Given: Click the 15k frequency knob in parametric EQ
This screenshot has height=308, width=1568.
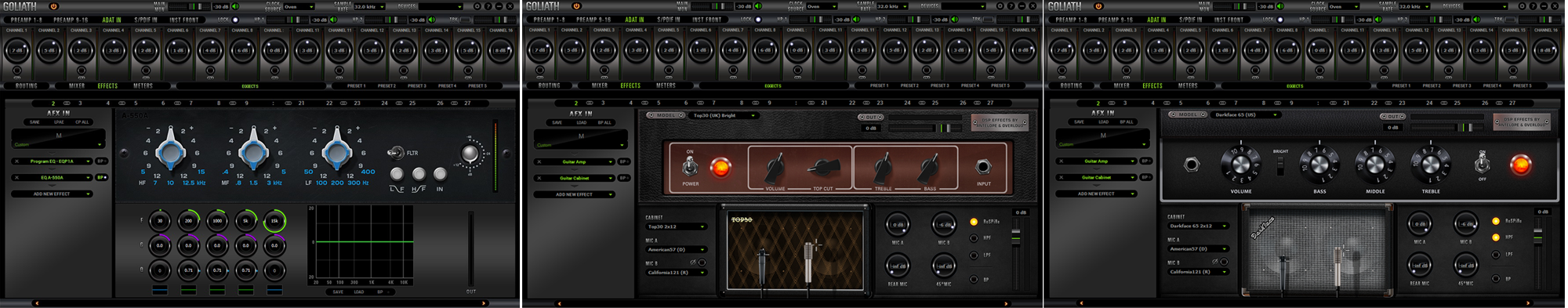Looking at the screenshot, I should click(274, 221).
